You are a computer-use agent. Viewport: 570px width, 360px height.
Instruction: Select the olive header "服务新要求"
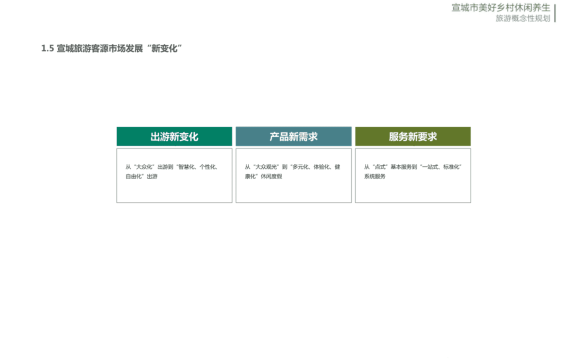(413, 136)
